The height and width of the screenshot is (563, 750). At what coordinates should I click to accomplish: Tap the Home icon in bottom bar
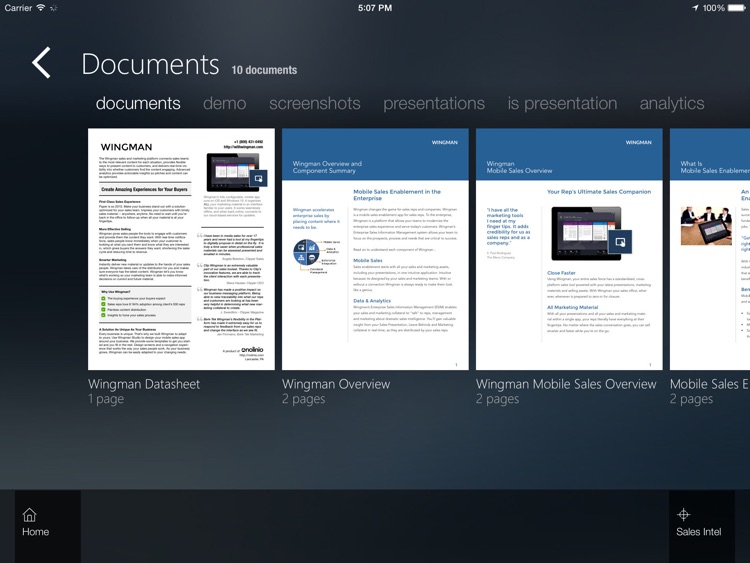[x=29, y=515]
